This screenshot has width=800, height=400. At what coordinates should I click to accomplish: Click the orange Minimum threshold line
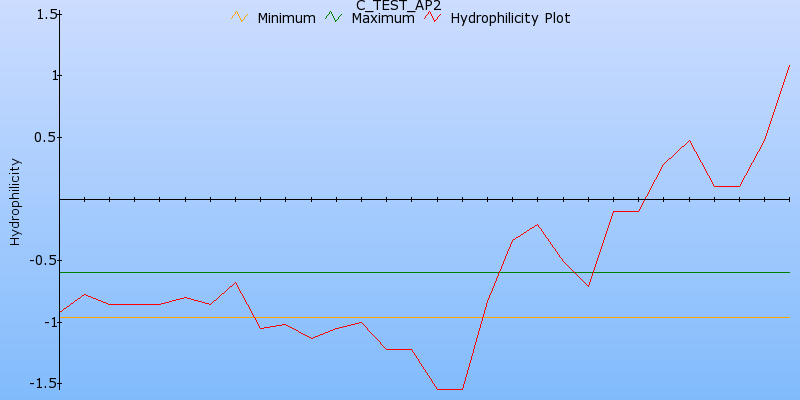[x=424, y=317]
